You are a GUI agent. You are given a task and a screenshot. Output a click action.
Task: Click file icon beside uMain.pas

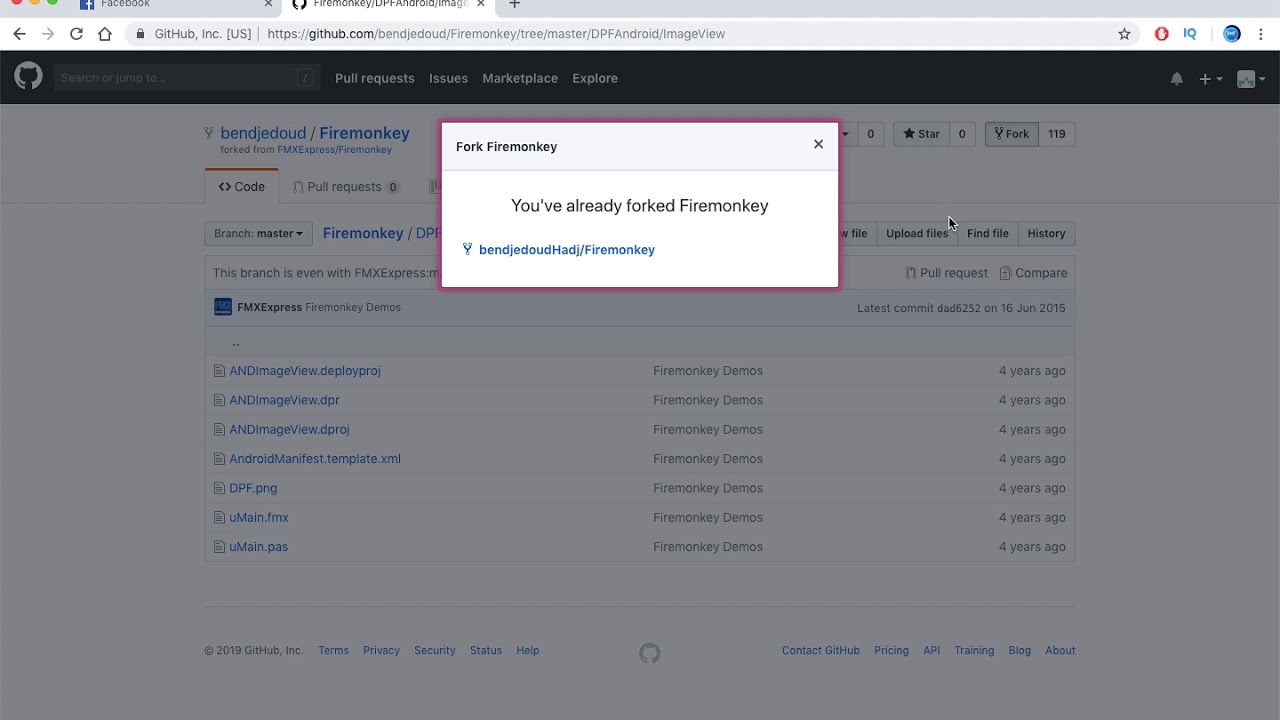[219, 547]
